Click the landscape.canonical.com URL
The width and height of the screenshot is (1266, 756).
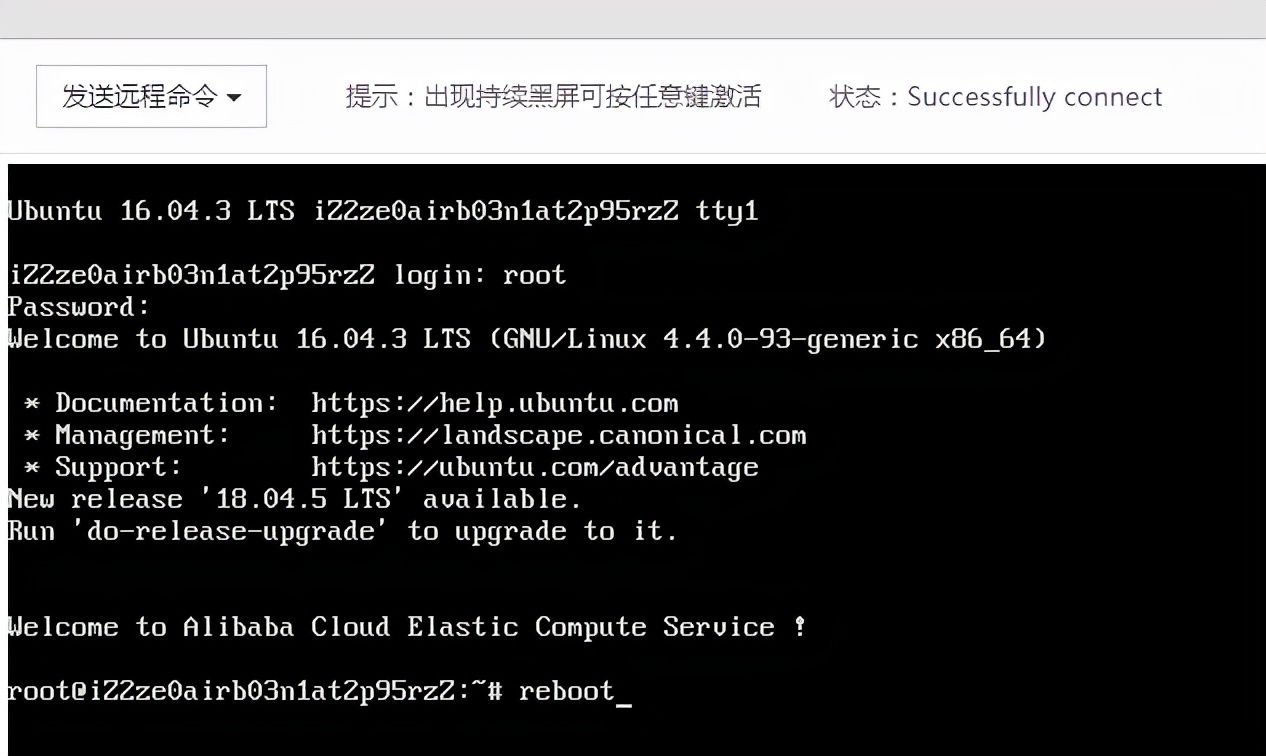(558, 435)
